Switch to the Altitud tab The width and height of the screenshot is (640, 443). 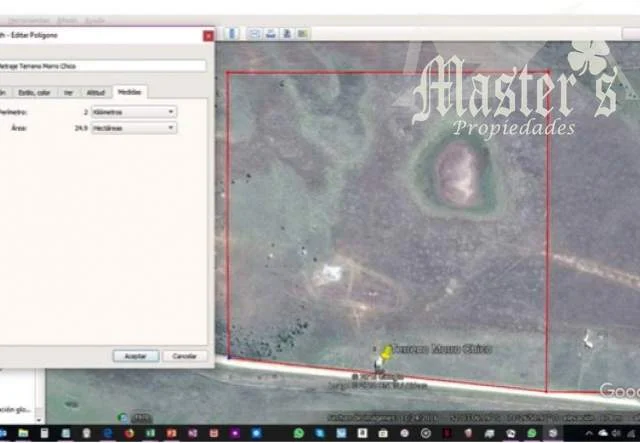[x=96, y=93]
